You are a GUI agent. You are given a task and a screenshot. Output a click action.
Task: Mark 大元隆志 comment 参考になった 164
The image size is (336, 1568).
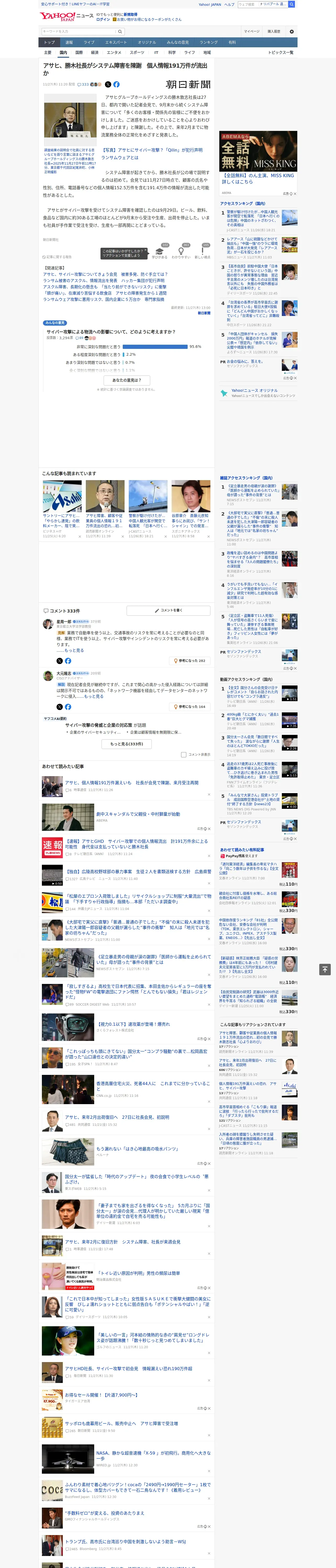[x=190, y=707]
